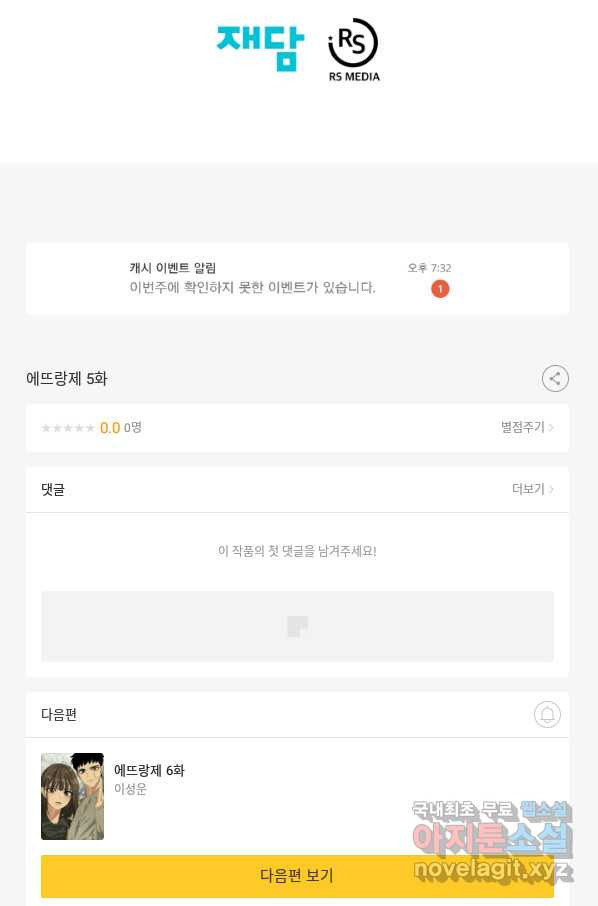Image resolution: width=598 pixels, height=906 pixels.
Task: Click the red notification badge
Action: pyautogui.click(x=440, y=289)
